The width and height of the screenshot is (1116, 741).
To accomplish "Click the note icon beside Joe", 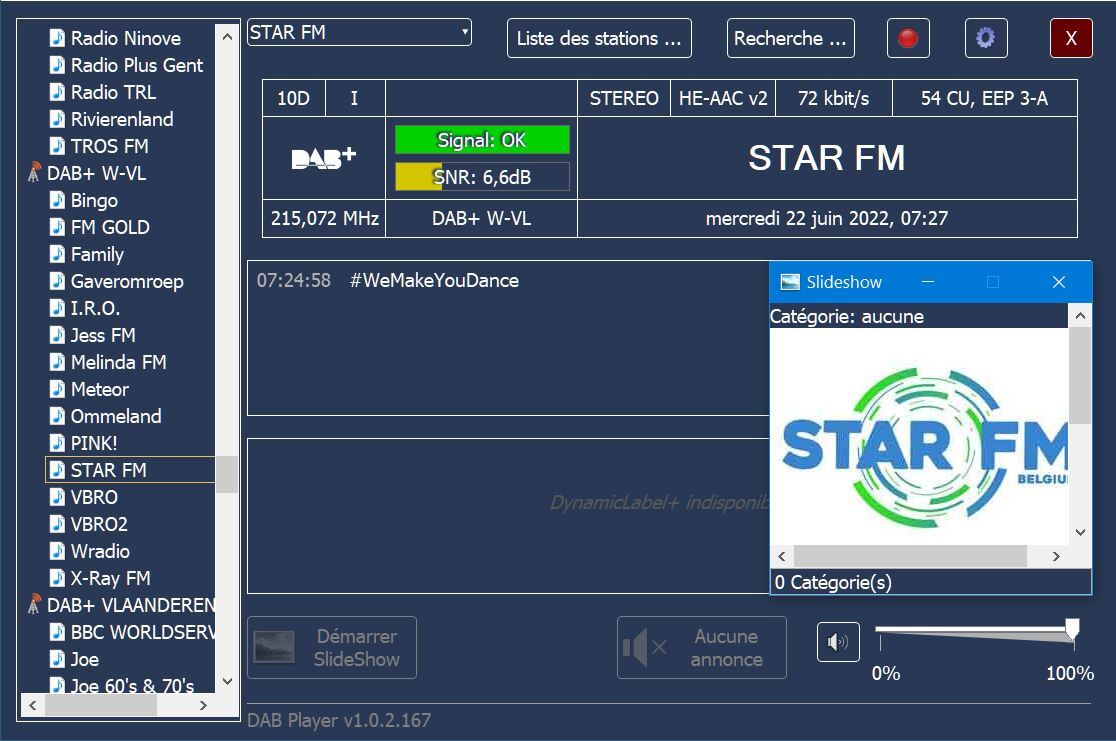I will coord(57,659).
